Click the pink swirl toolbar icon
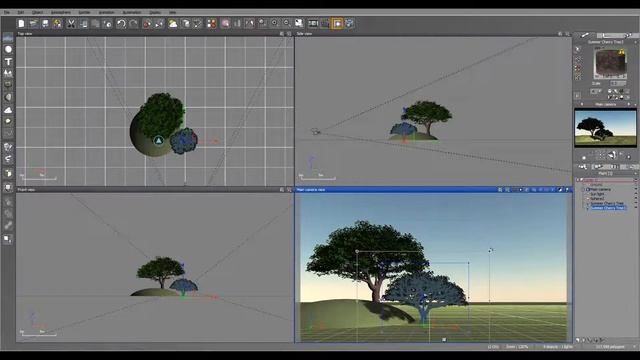The width and height of the screenshot is (640, 360). pos(225,24)
